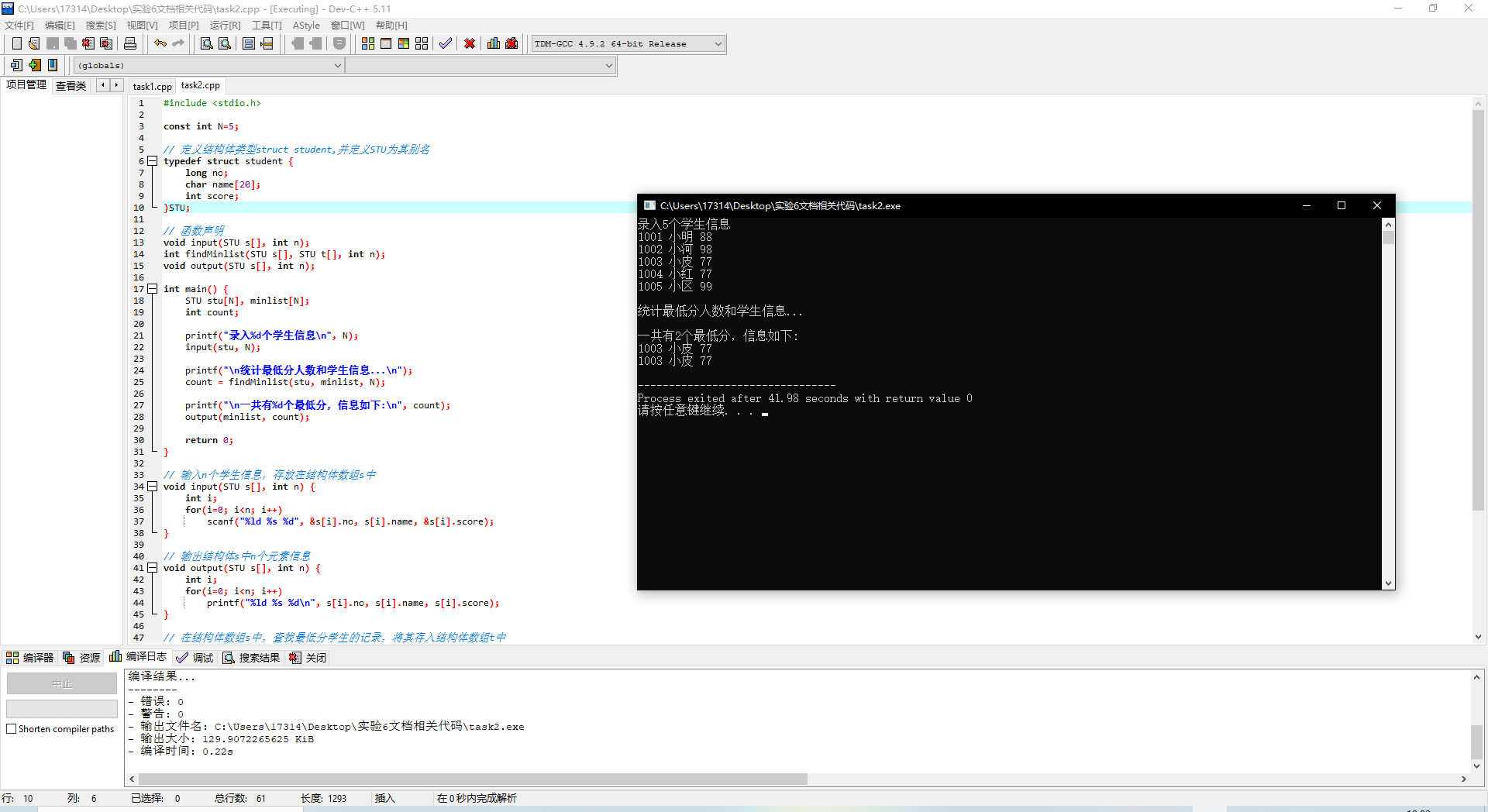Viewport: 1488px width, 812px height.
Task: Click the '总行数: 61' status bar entry
Action: pyautogui.click(x=240, y=798)
